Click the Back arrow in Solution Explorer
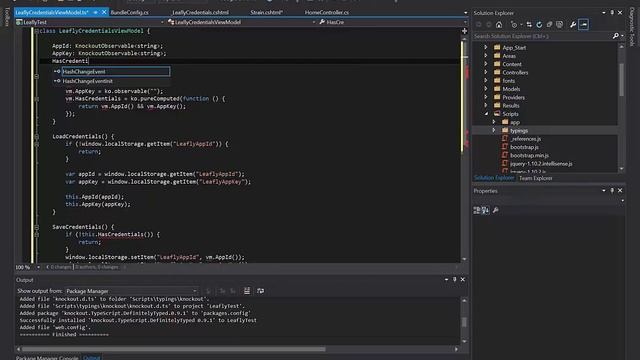 [479, 25]
